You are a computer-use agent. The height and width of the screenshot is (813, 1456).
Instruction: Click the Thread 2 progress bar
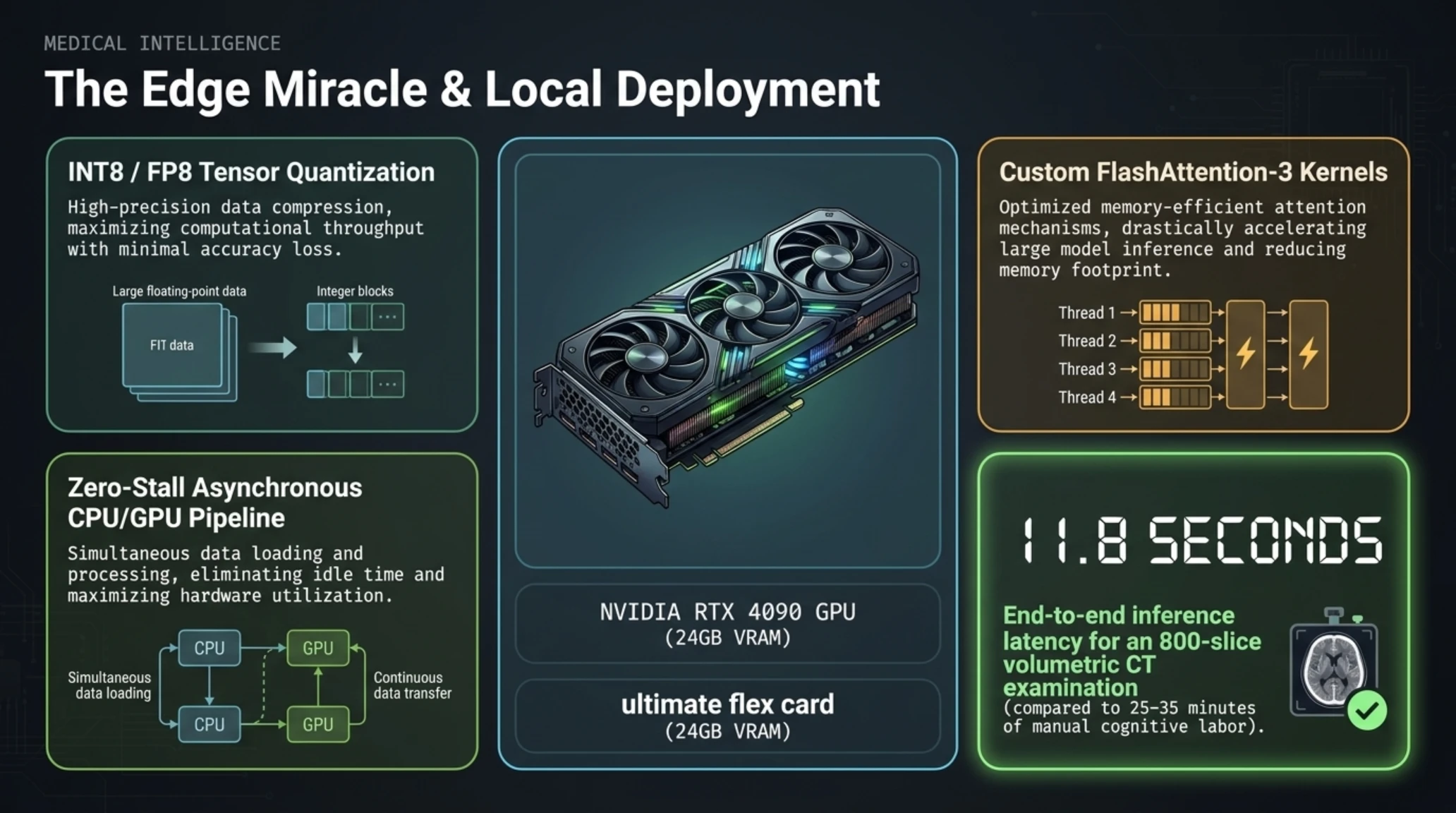(1175, 341)
